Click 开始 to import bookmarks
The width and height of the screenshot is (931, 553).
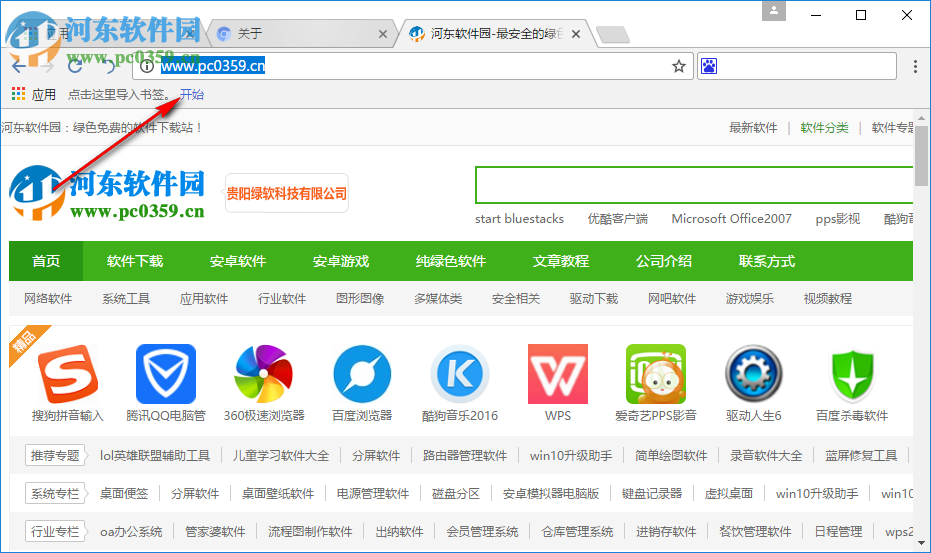tap(192, 94)
